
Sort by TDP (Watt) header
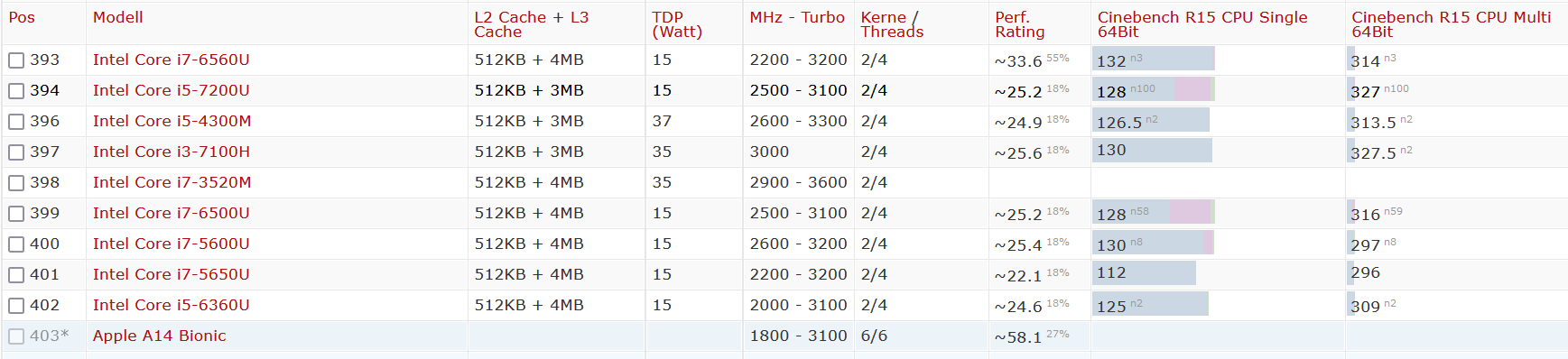[x=677, y=24]
